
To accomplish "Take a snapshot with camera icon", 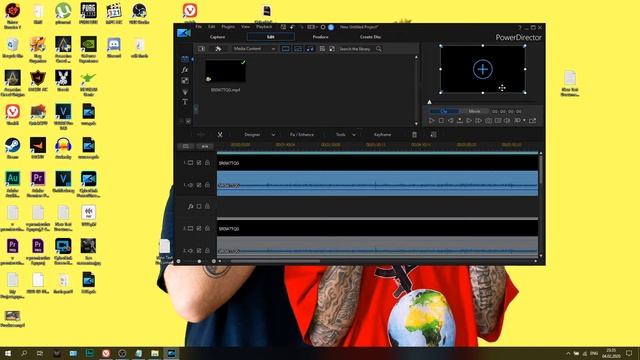I will pos(488,121).
